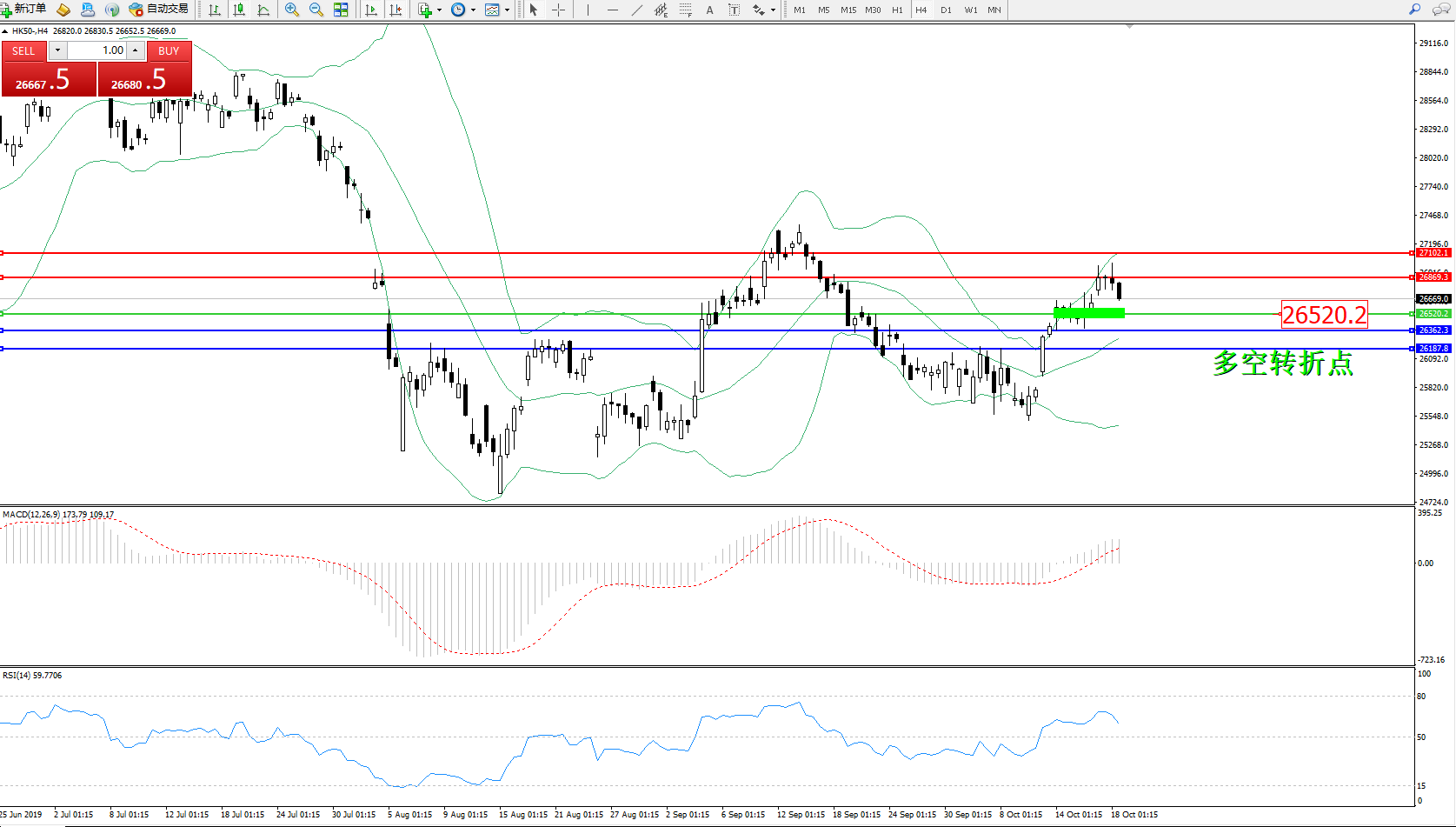The image size is (1456, 827).
Task: Click the green rectangle near 26520.2
Action: click(x=1088, y=313)
